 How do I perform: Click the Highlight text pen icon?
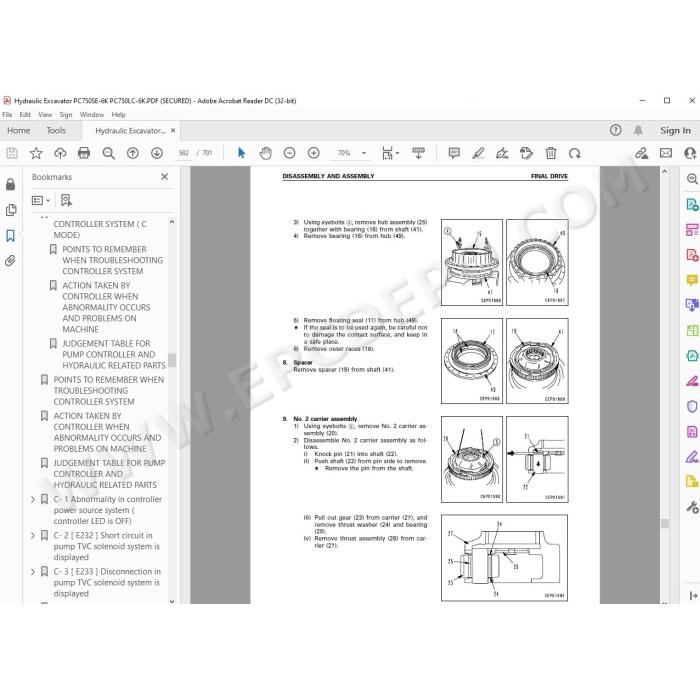click(x=478, y=153)
